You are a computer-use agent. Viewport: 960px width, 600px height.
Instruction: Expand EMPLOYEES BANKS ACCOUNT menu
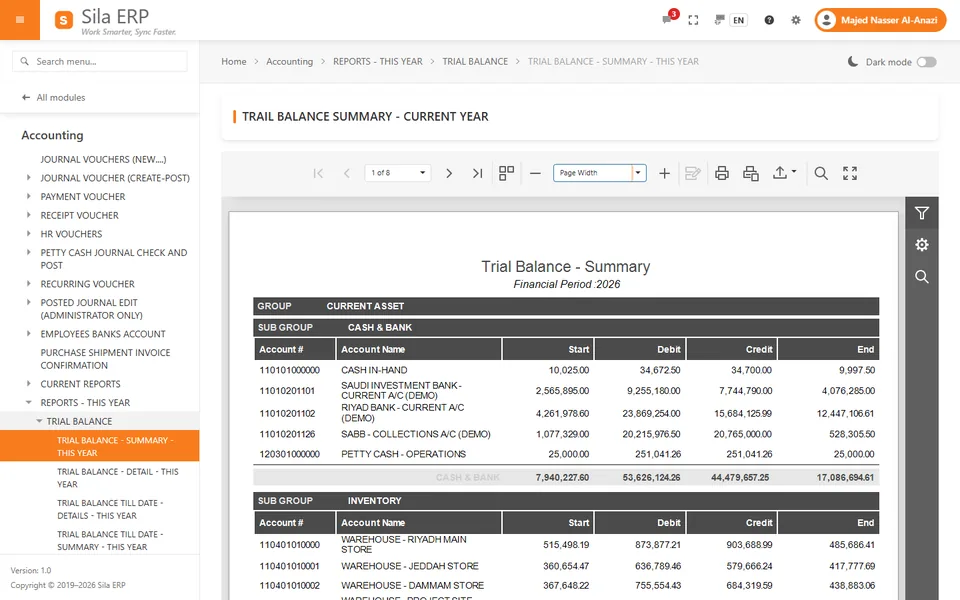coord(29,334)
